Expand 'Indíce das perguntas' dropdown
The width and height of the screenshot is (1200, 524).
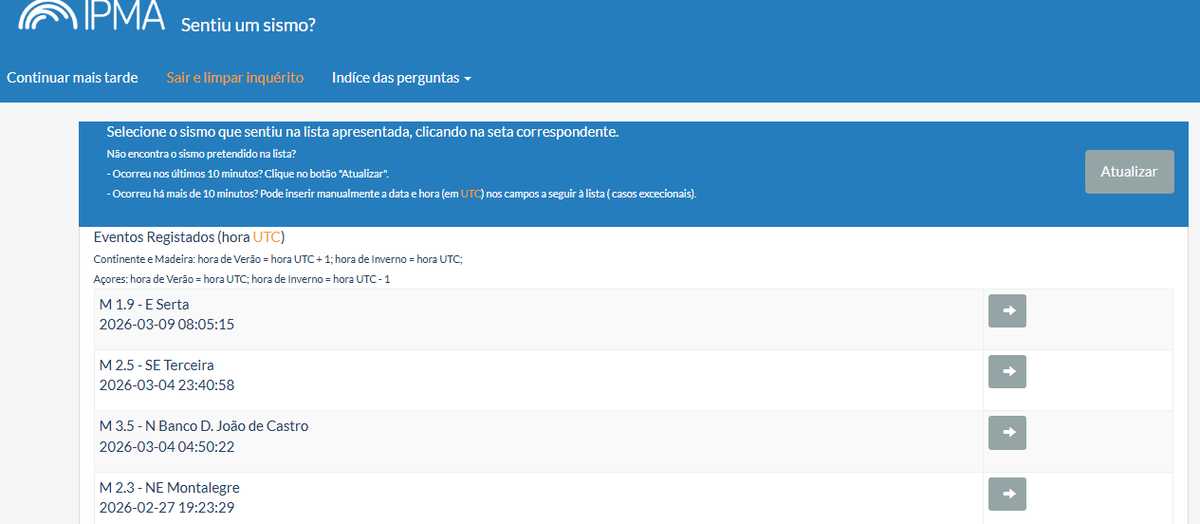coord(401,77)
